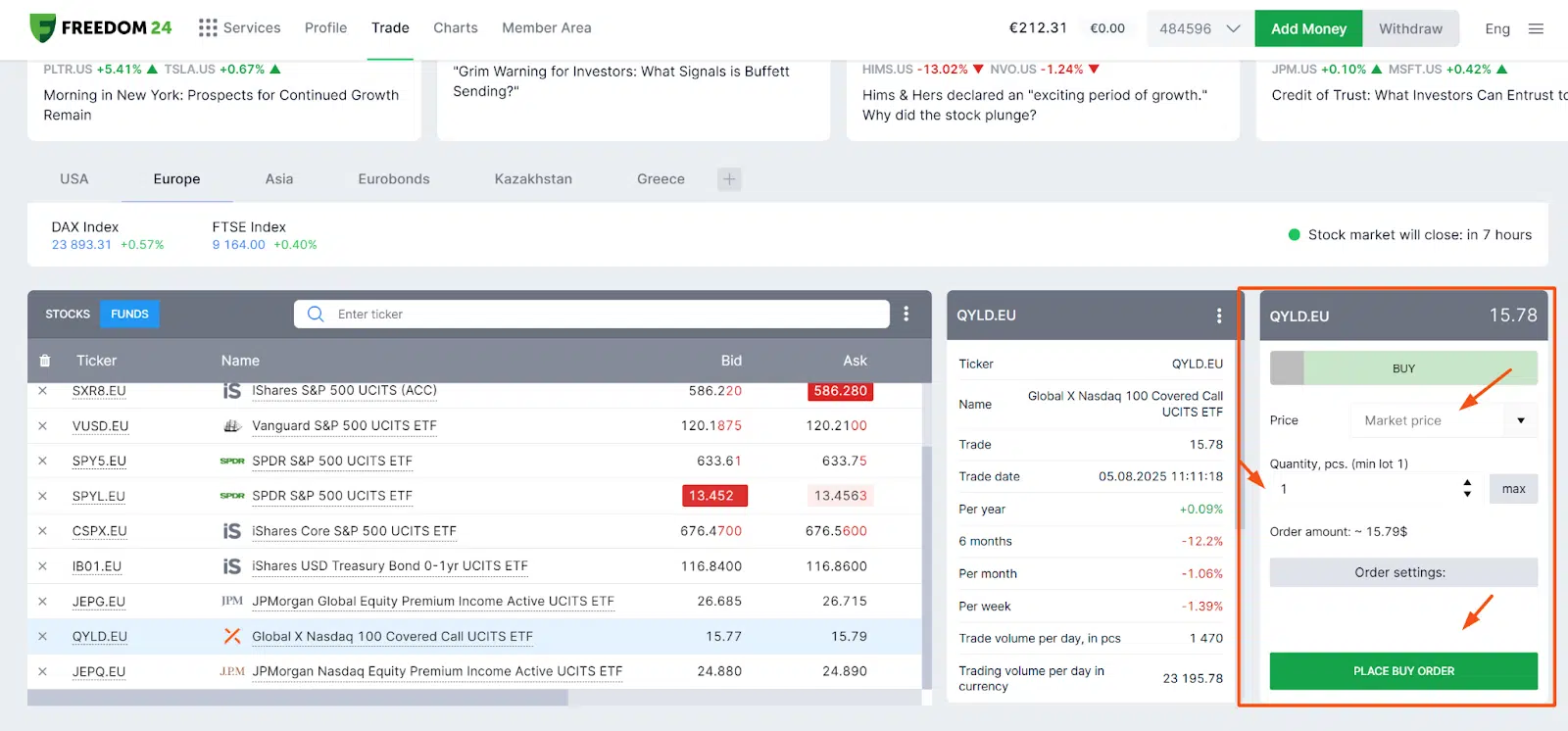Viewport: 1568px width, 731px height.
Task: Switch to the Asia market tab
Action: click(x=279, y=179)
